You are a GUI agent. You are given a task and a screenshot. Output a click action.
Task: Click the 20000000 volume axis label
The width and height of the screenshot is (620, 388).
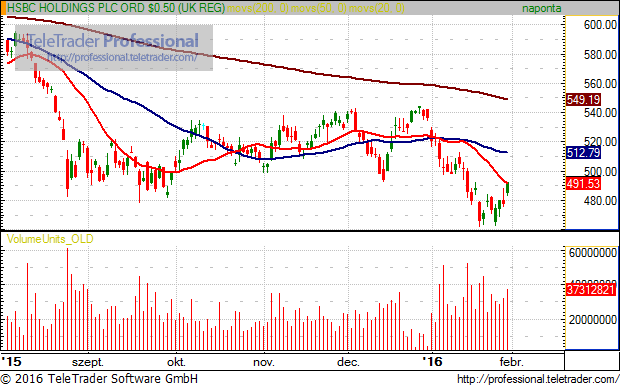pyautogui.click(x=593, y=319)
